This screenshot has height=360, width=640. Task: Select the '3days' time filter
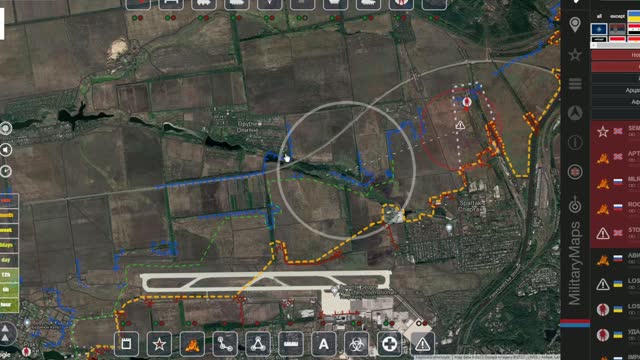click(x=8, y=245)
